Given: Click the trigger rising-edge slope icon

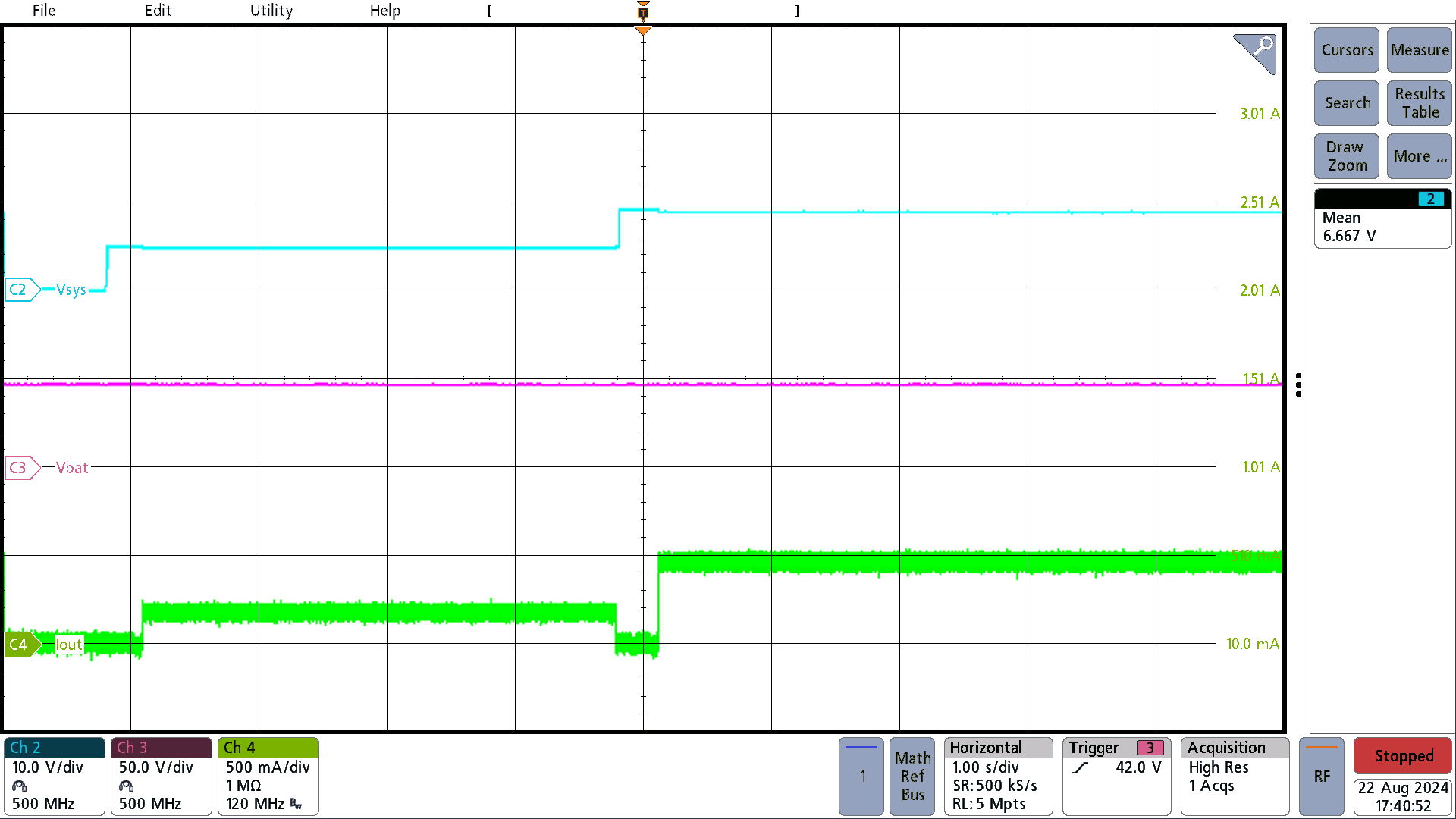Looking at the screenshot, I should point(1080,767).
